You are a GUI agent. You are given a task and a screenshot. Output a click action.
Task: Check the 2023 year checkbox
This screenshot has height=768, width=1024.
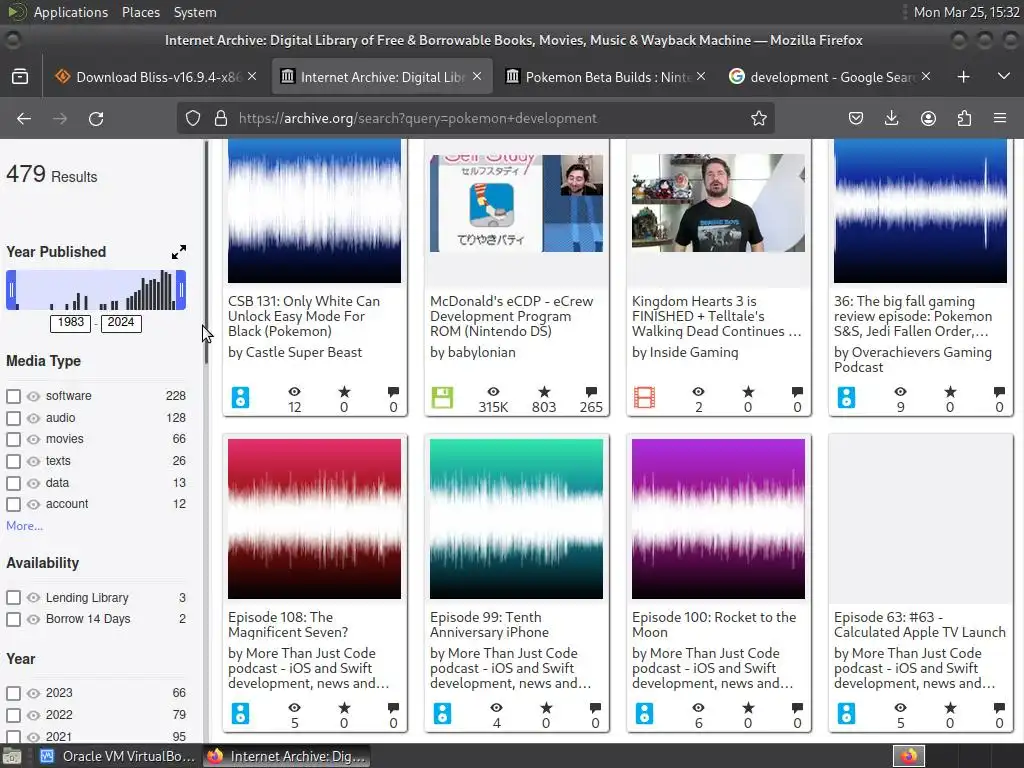13,694
